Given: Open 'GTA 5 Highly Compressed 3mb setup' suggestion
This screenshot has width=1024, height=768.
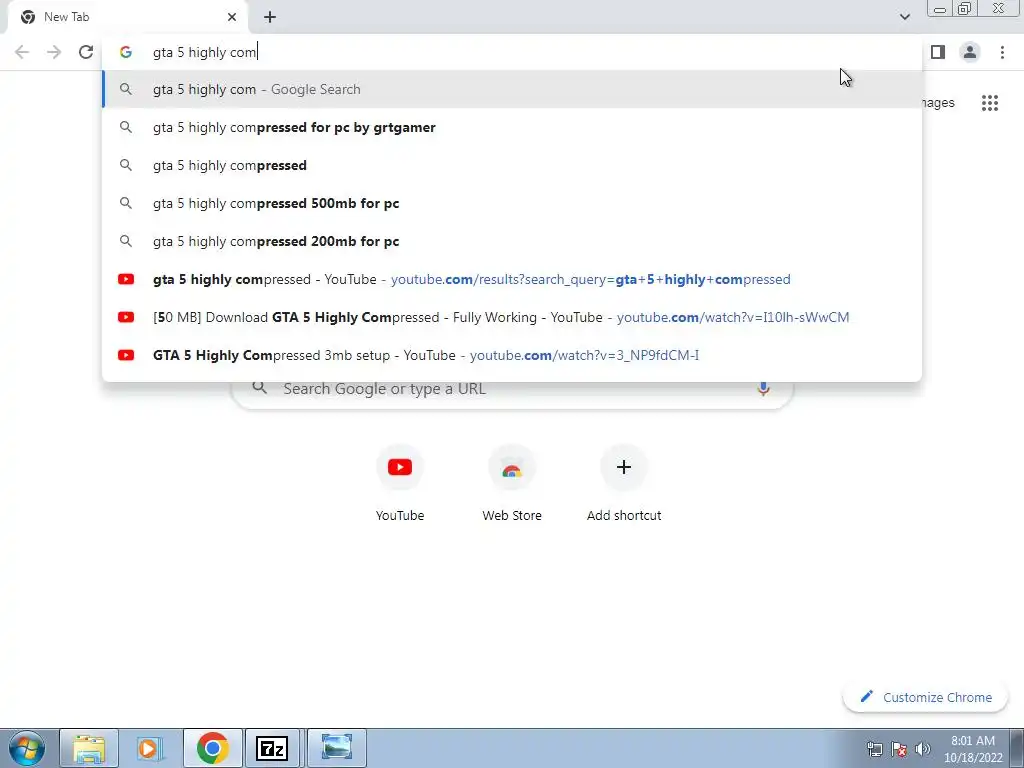Looking at the screenshot, I should click(x=512, y=355).
